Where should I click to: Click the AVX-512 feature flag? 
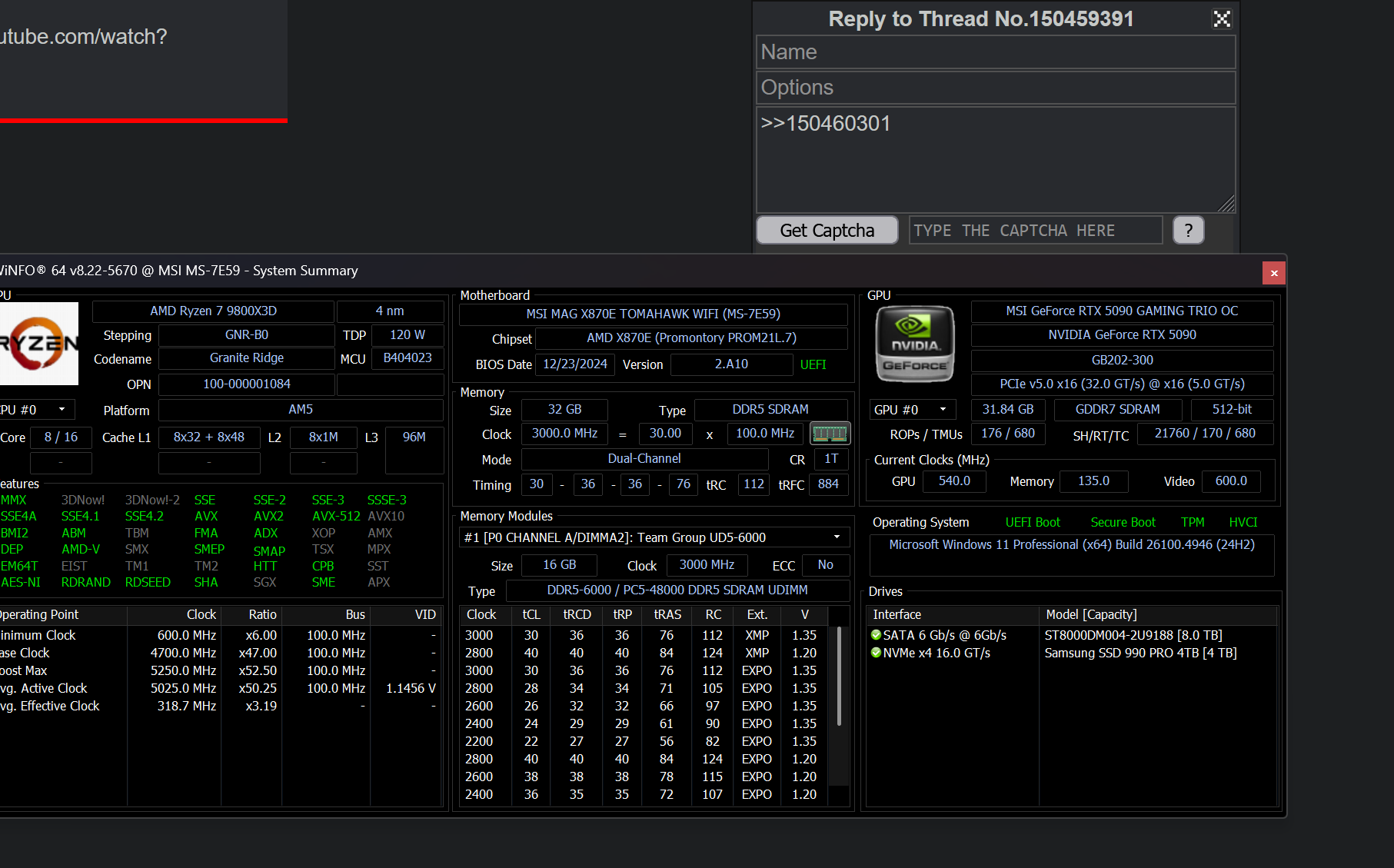(x=336, y=517)
